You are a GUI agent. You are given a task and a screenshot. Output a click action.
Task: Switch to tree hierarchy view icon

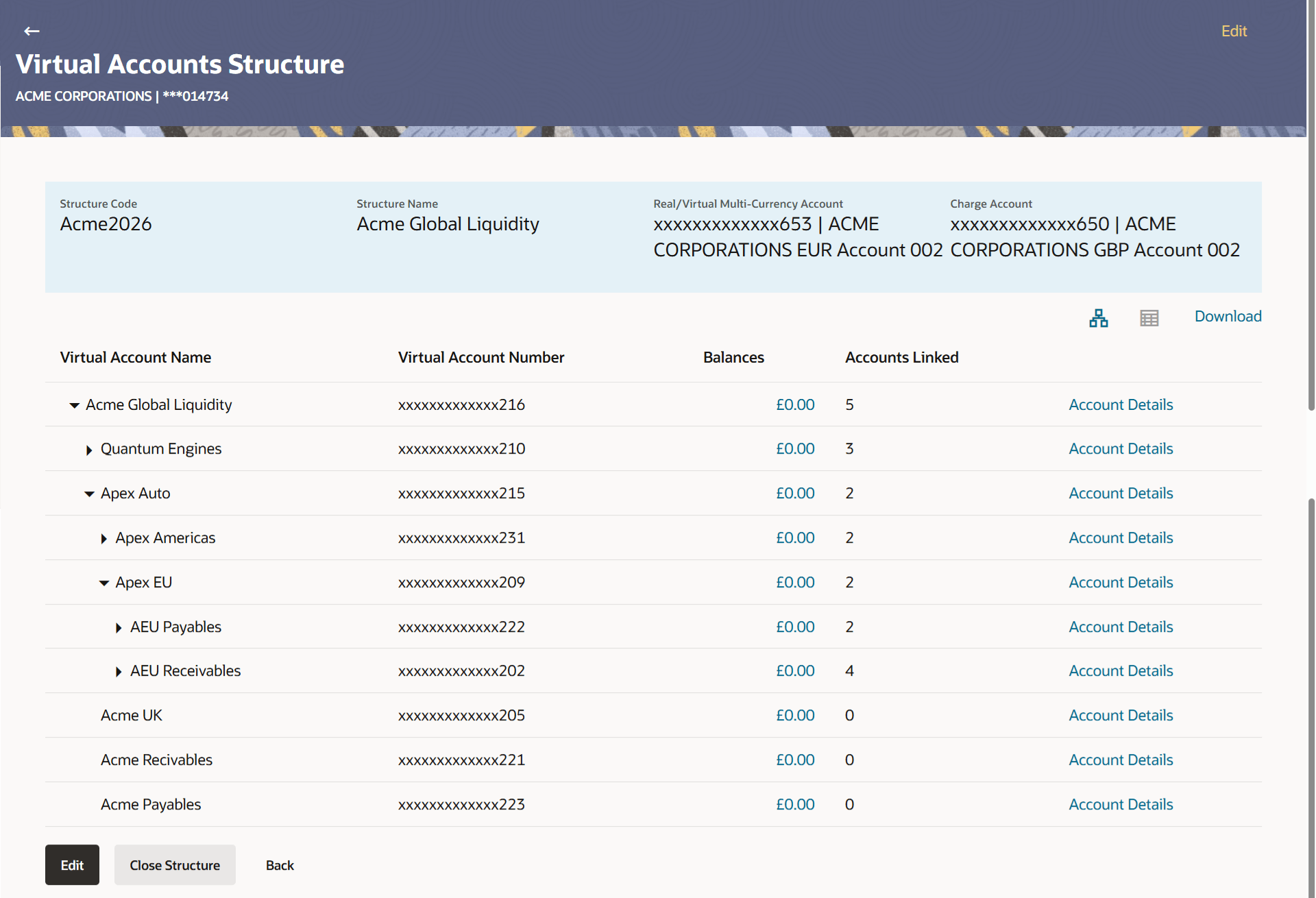click(x=1098, y=318)
